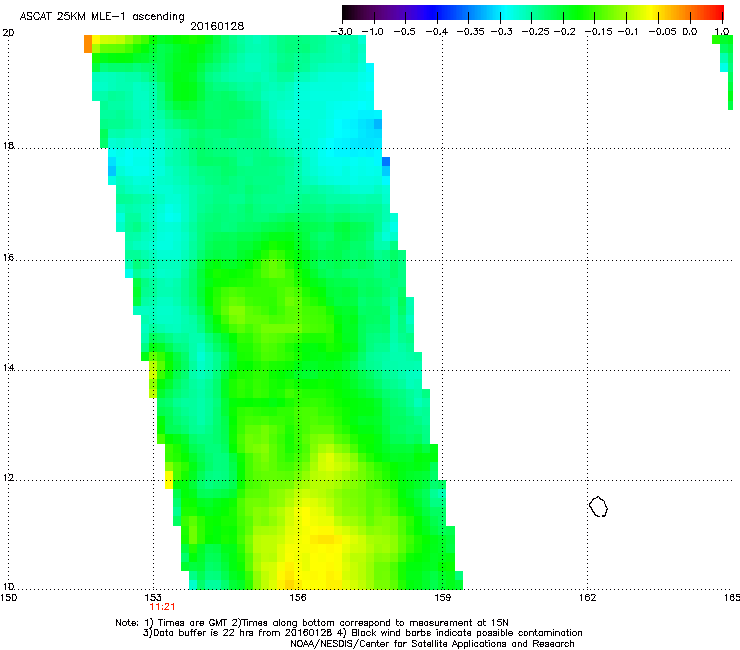Click the colorbar tick label -0.25

point(535,32)
